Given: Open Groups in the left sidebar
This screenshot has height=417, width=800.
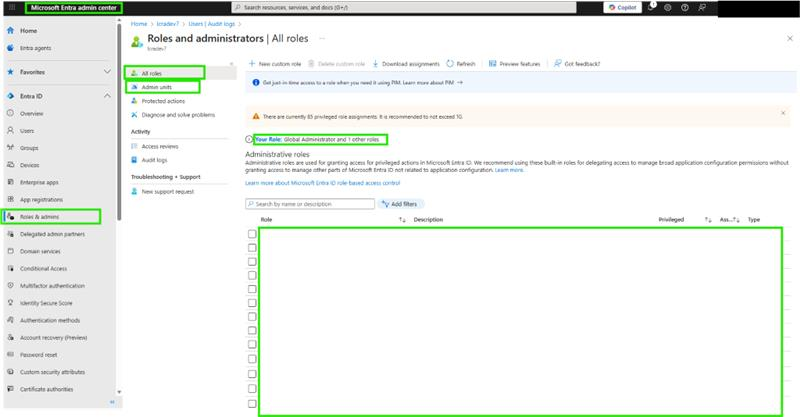Looking at the screenshot, I should 29,148.
